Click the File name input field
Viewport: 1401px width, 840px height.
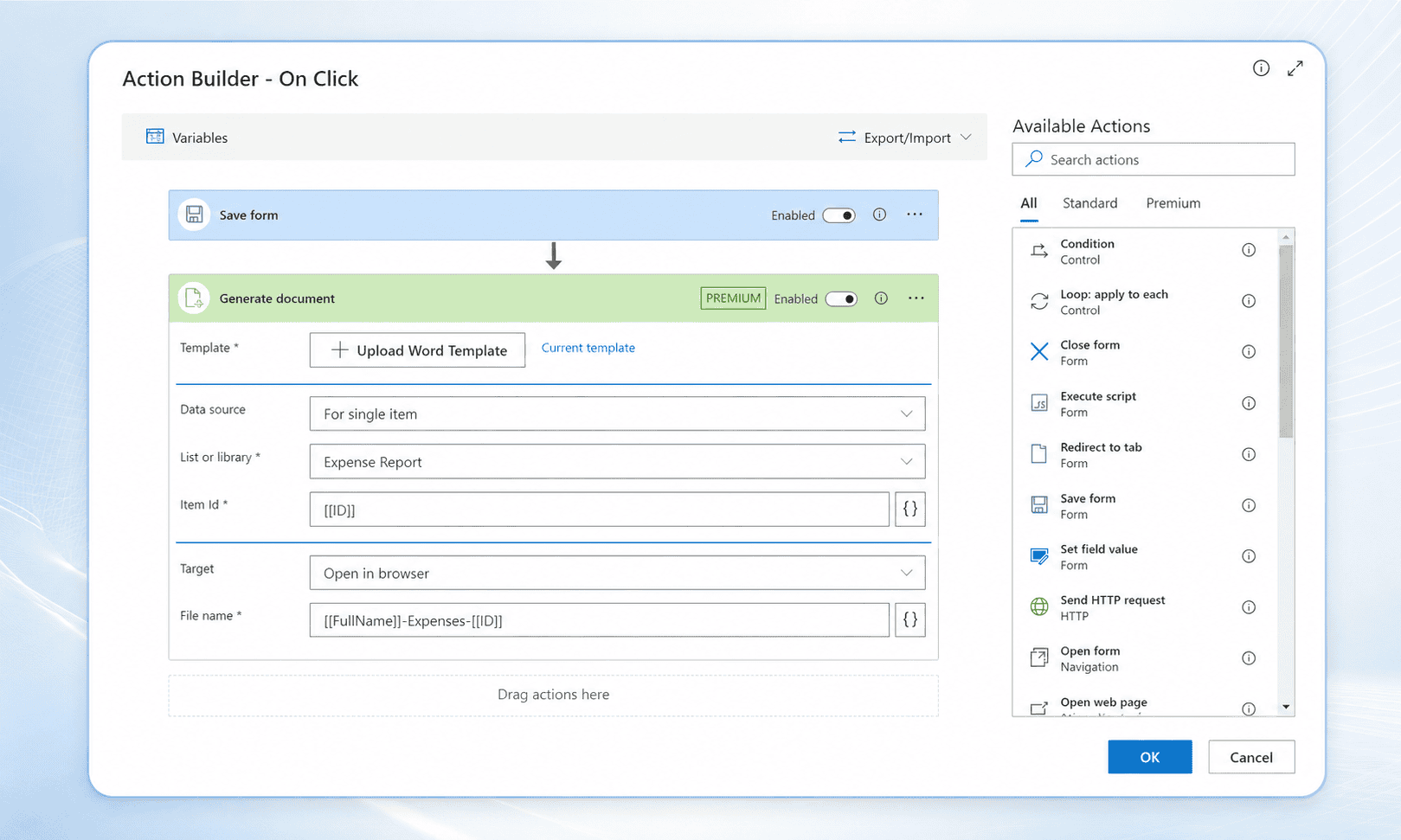(600, 620)
